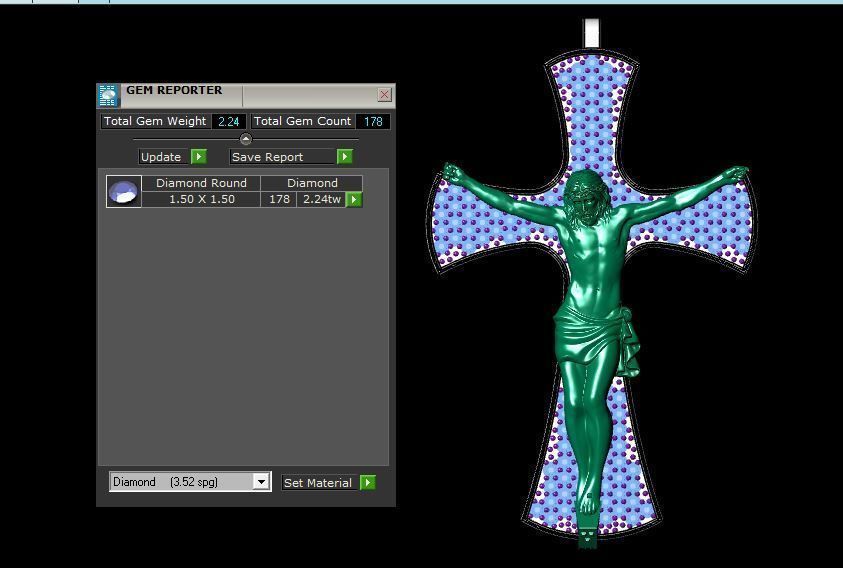Click the pendant bail atop the cross
The height and width of the screenshot is (568, 843).
point(591,33)
